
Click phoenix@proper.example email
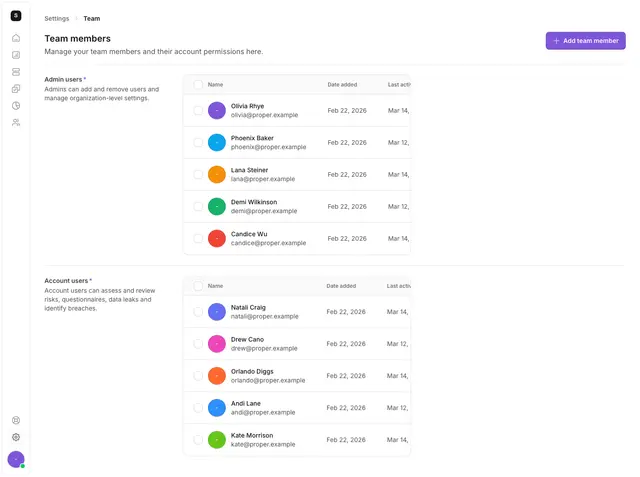click(269, 147)
